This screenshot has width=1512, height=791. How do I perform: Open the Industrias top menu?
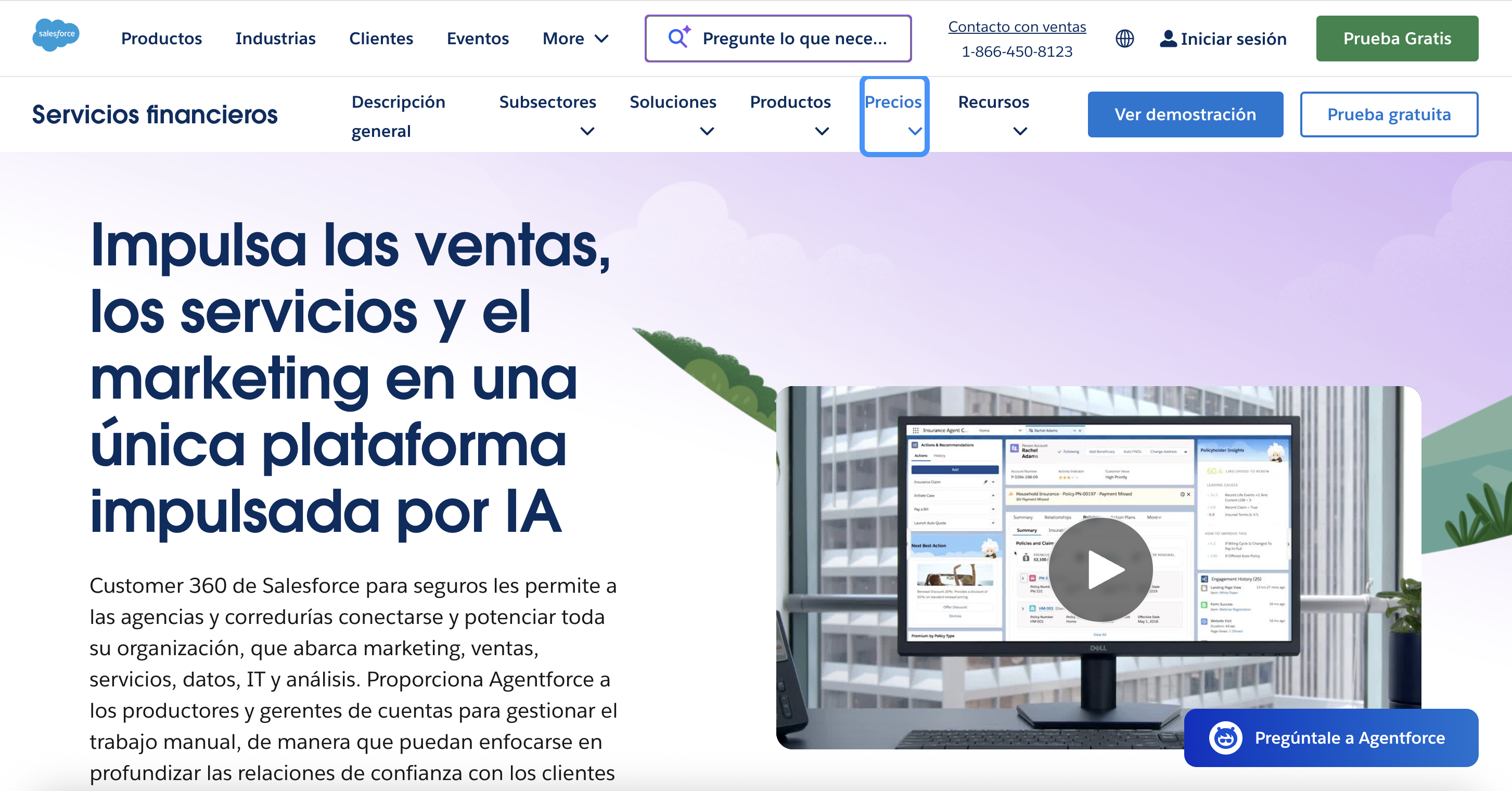275,39
